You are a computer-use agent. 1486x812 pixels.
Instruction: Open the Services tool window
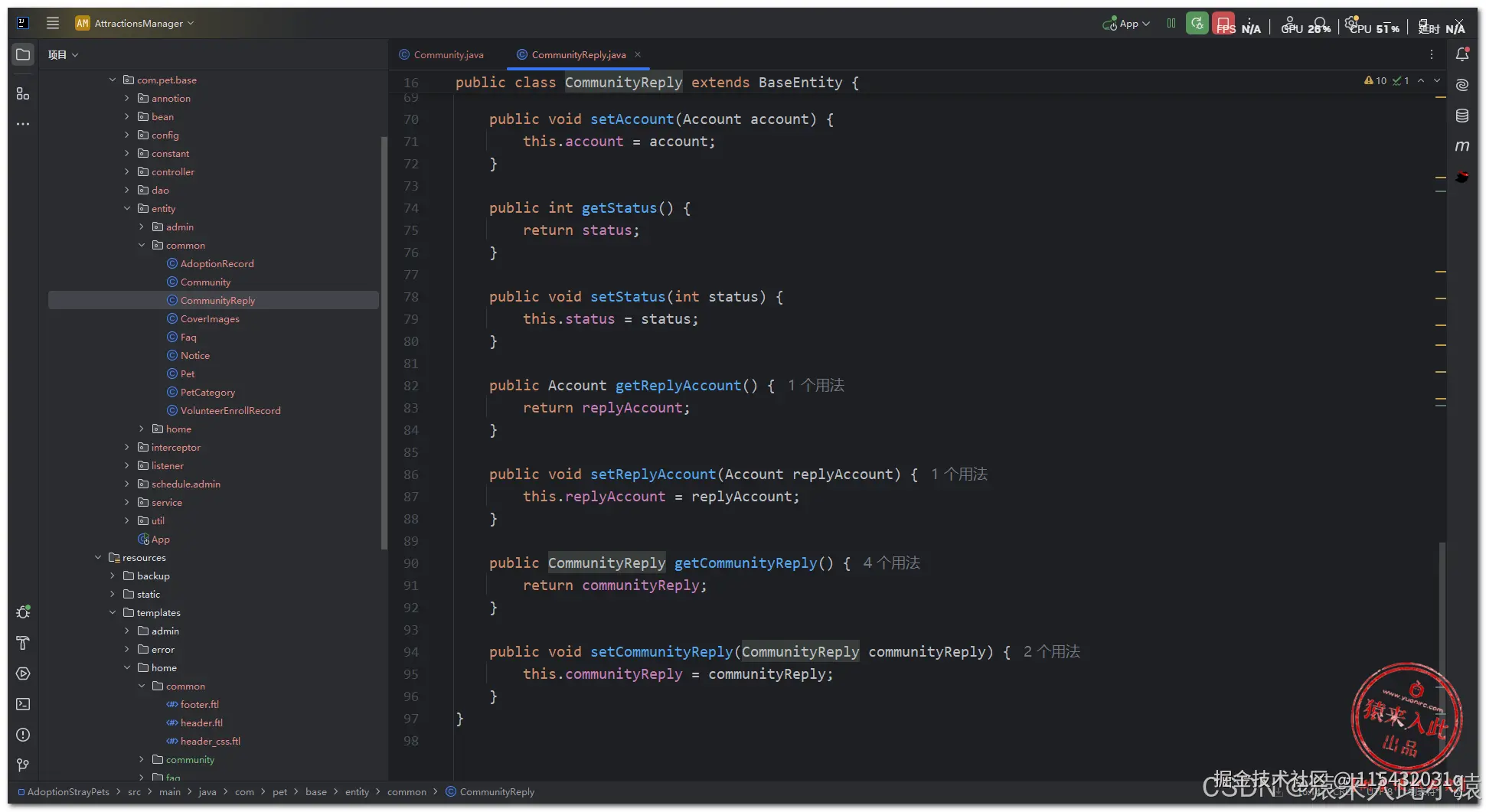(23, 673)
